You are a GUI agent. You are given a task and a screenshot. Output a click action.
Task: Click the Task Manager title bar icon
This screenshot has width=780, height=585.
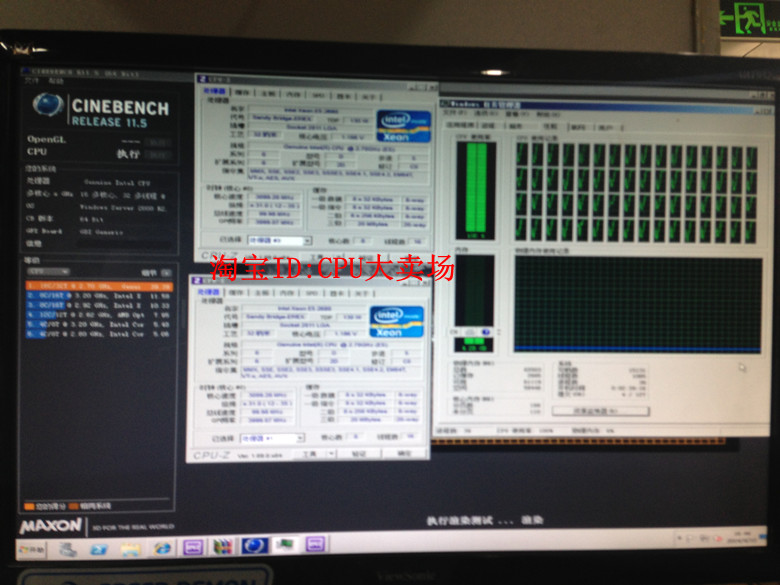tap(444, 104)
